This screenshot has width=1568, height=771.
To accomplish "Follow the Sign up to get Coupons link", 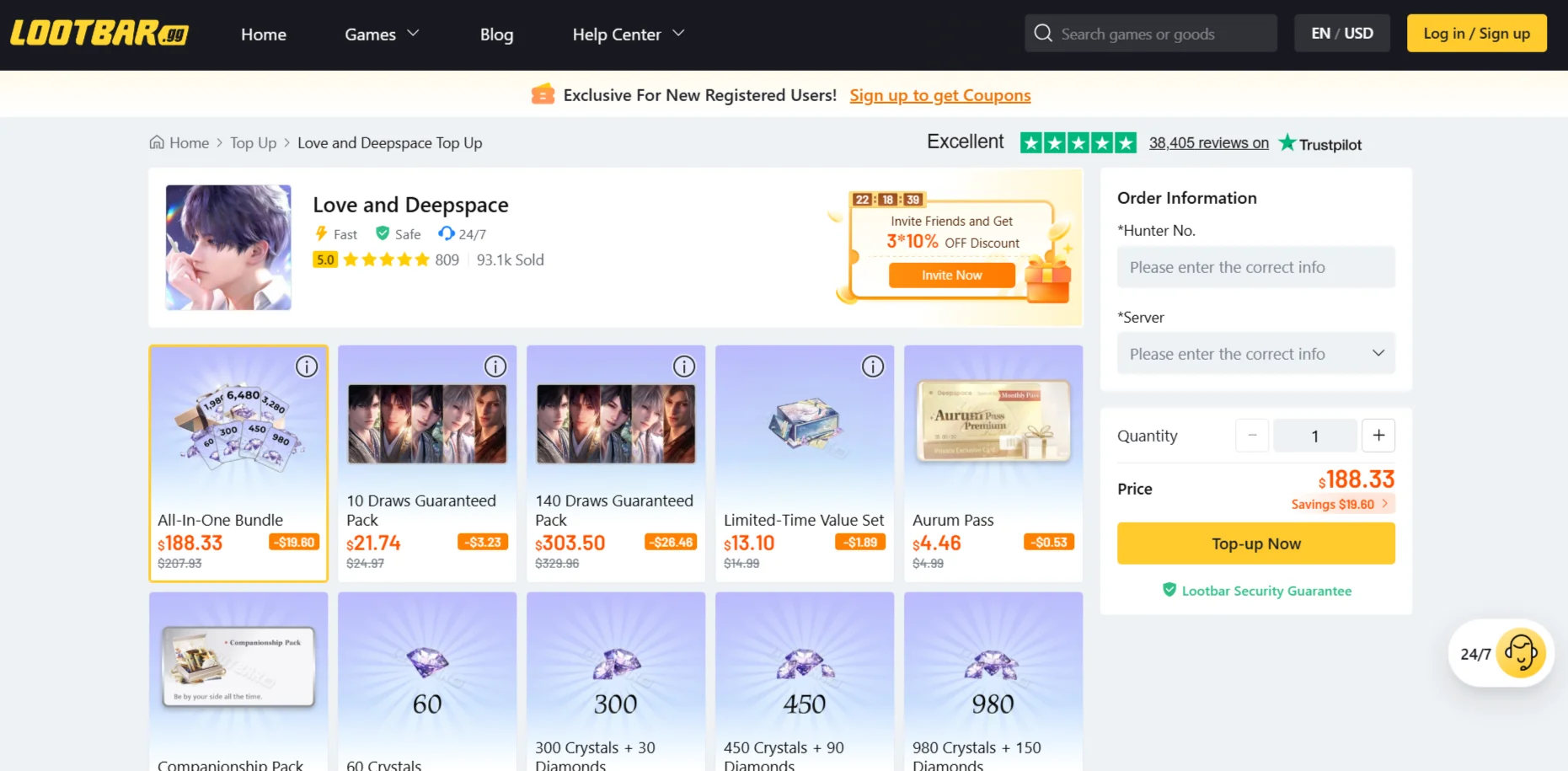I will tap(939, 95).
